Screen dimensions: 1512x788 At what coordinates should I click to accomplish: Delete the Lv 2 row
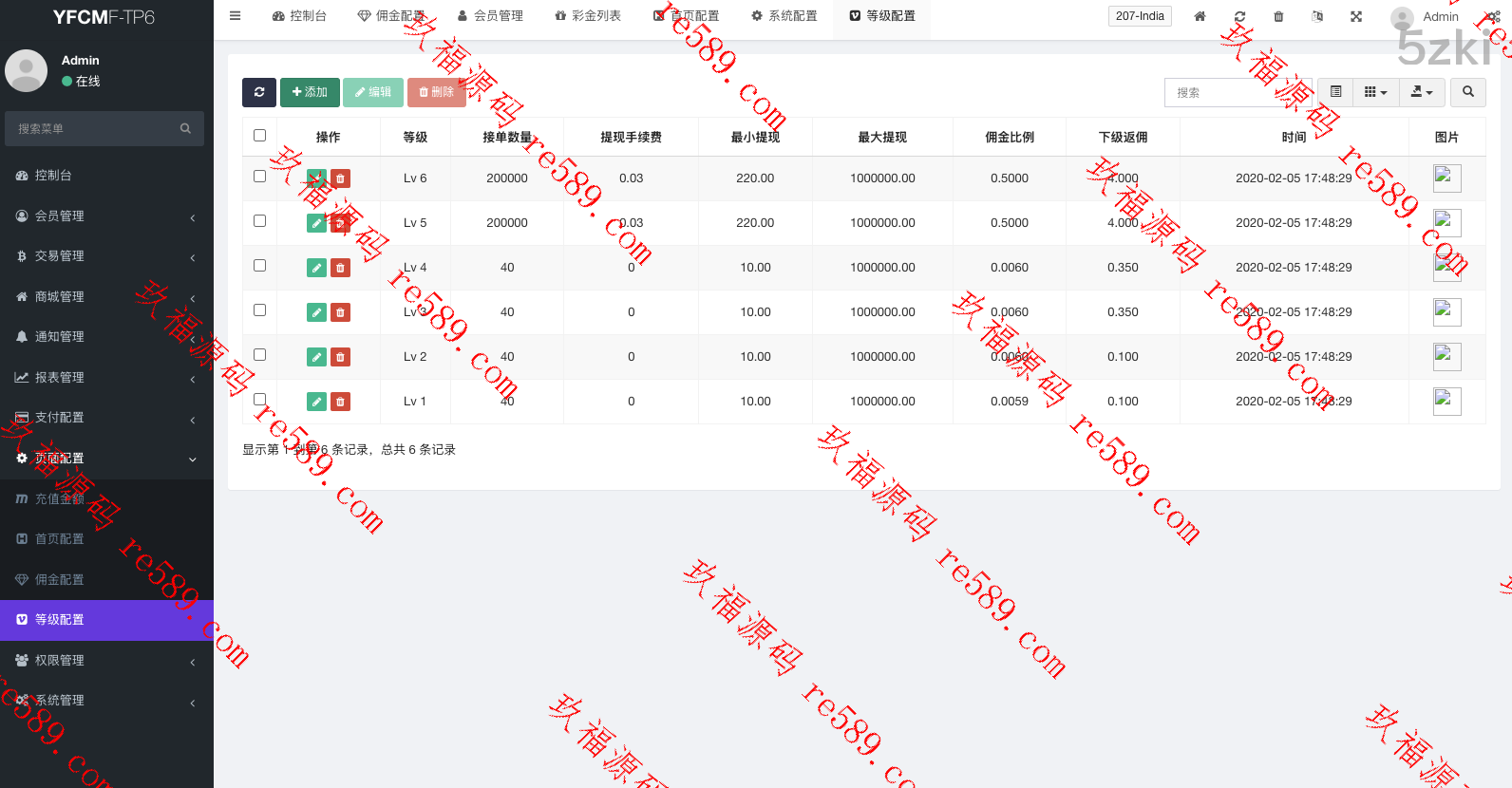click(340, 357)
